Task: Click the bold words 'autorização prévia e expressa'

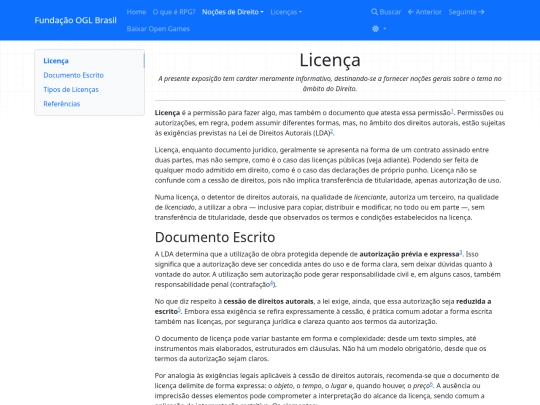Action: click(409, 254)
